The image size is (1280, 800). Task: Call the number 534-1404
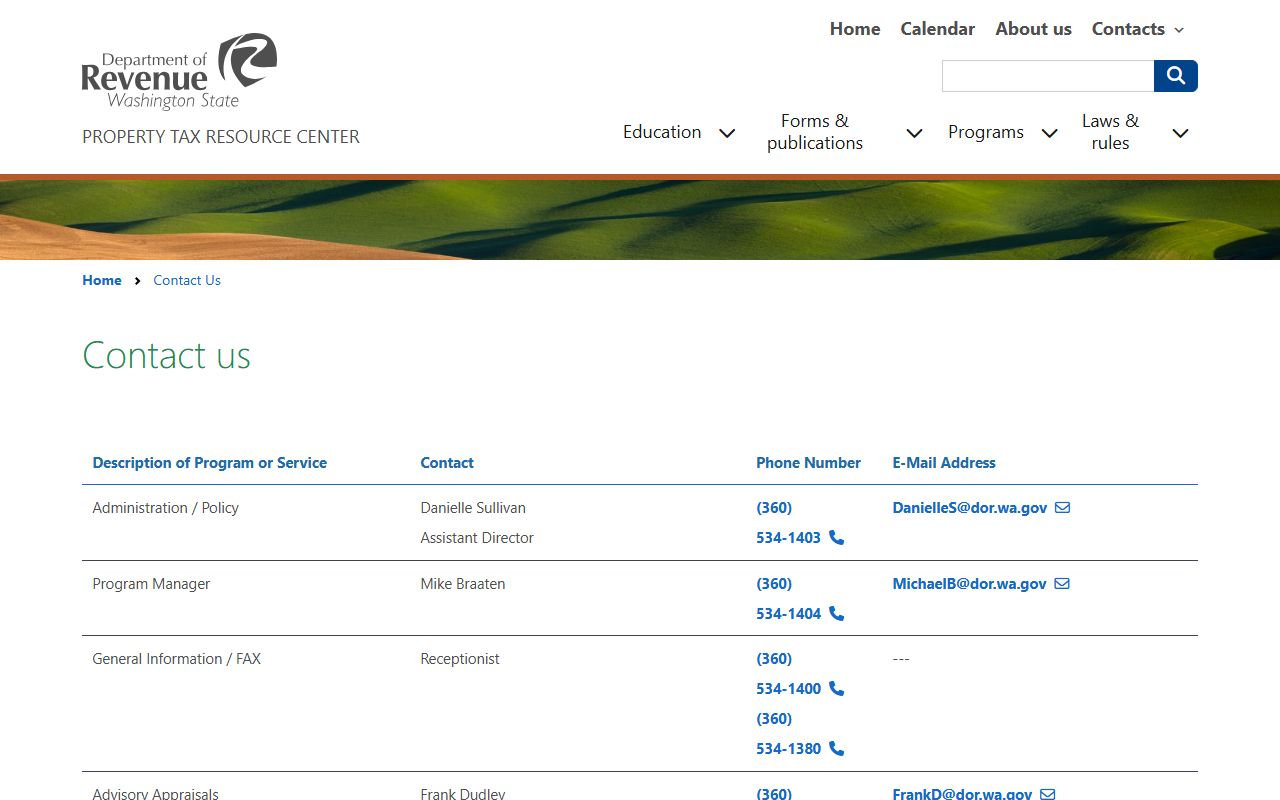(788, 614)
